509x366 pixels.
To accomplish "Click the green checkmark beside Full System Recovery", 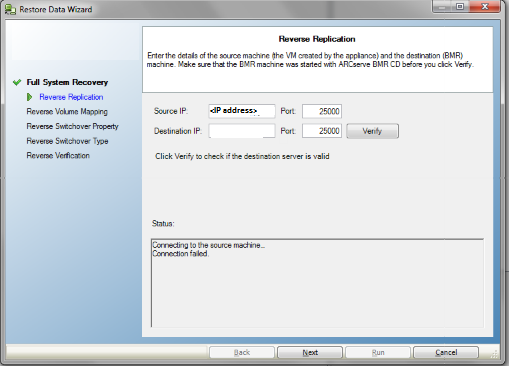I will (x=17, y=82).
